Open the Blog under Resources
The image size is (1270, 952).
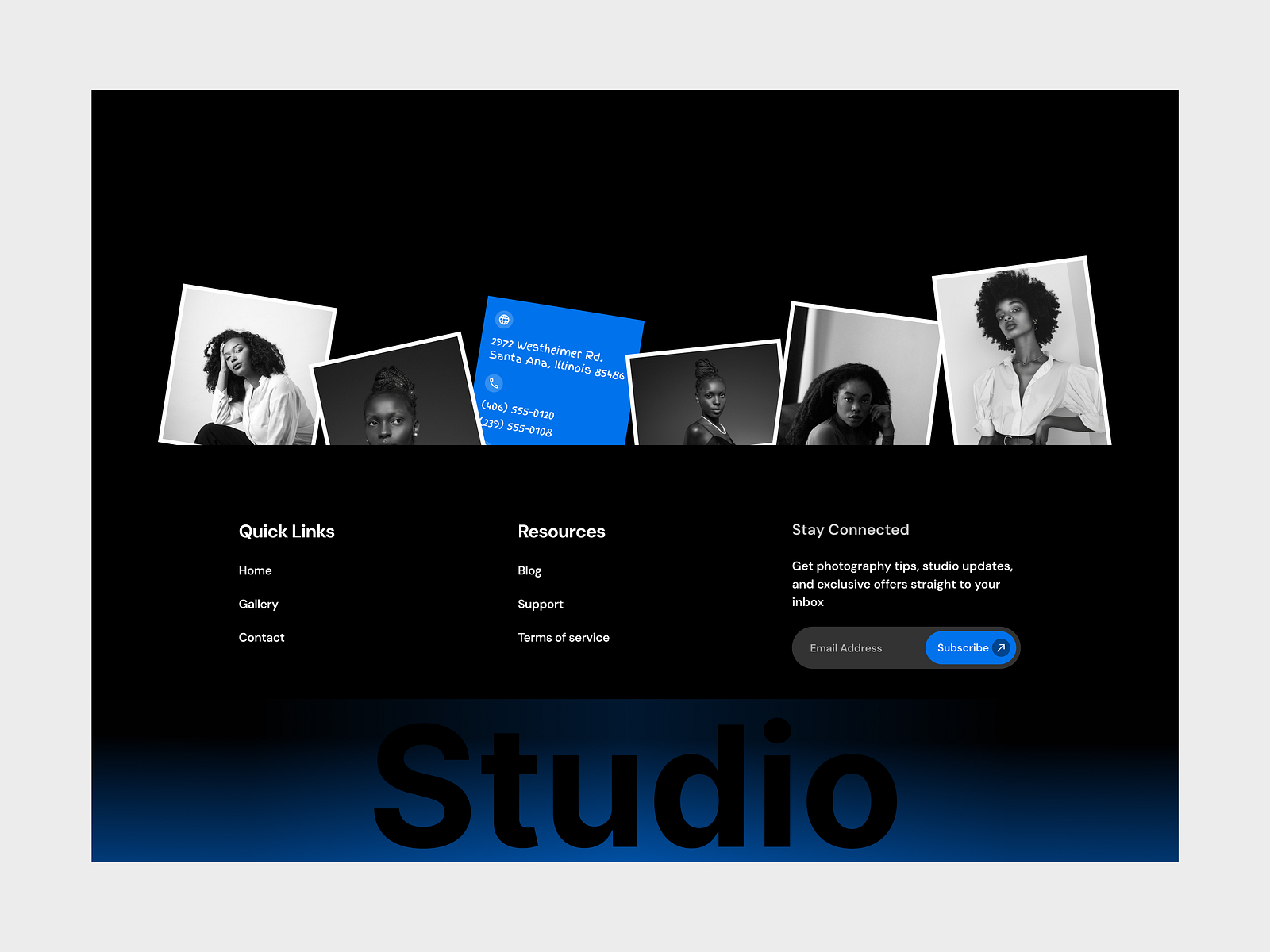[529, 570]
